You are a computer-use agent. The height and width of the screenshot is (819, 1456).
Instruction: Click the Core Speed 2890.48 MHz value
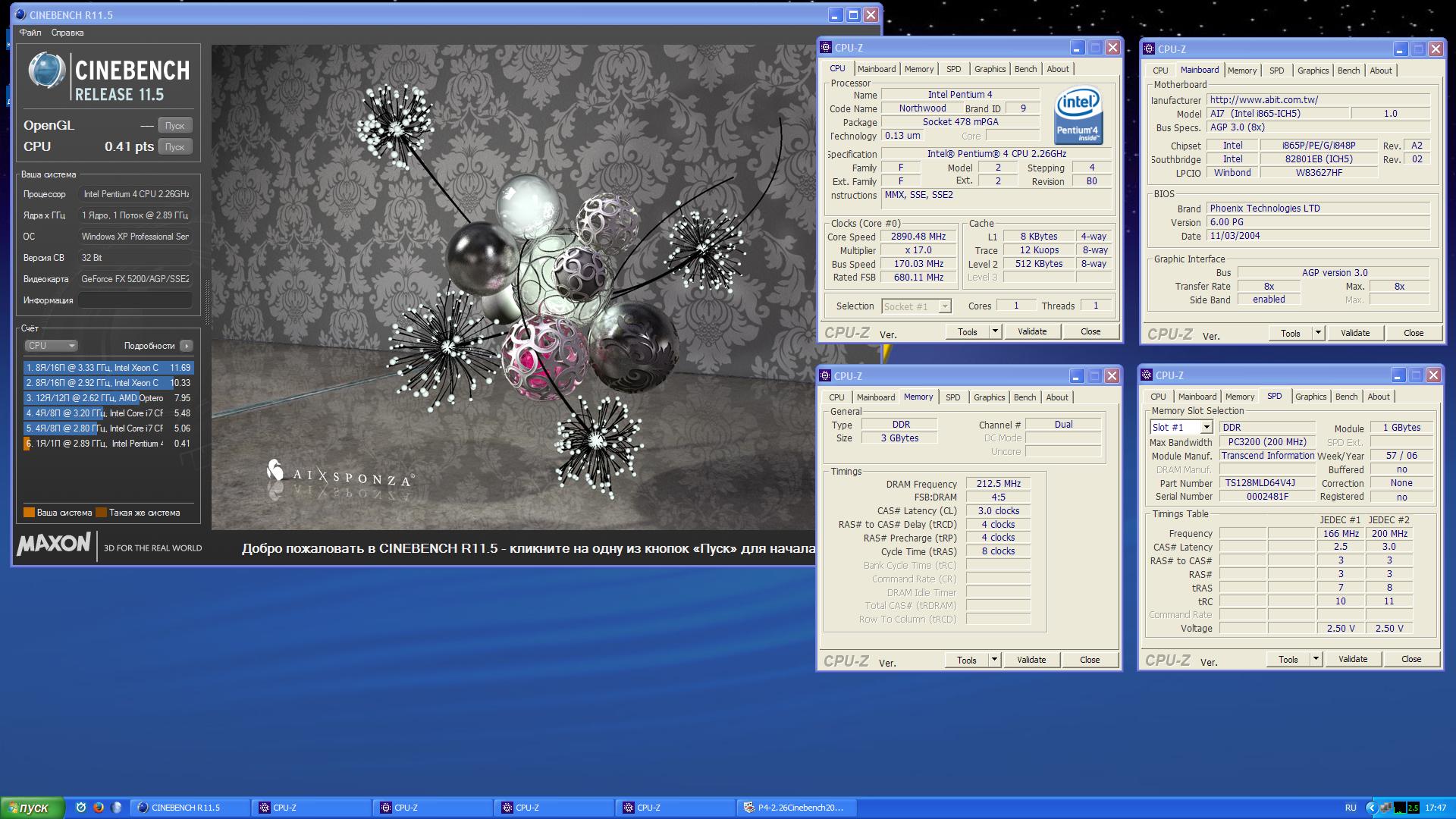[918, 237]
